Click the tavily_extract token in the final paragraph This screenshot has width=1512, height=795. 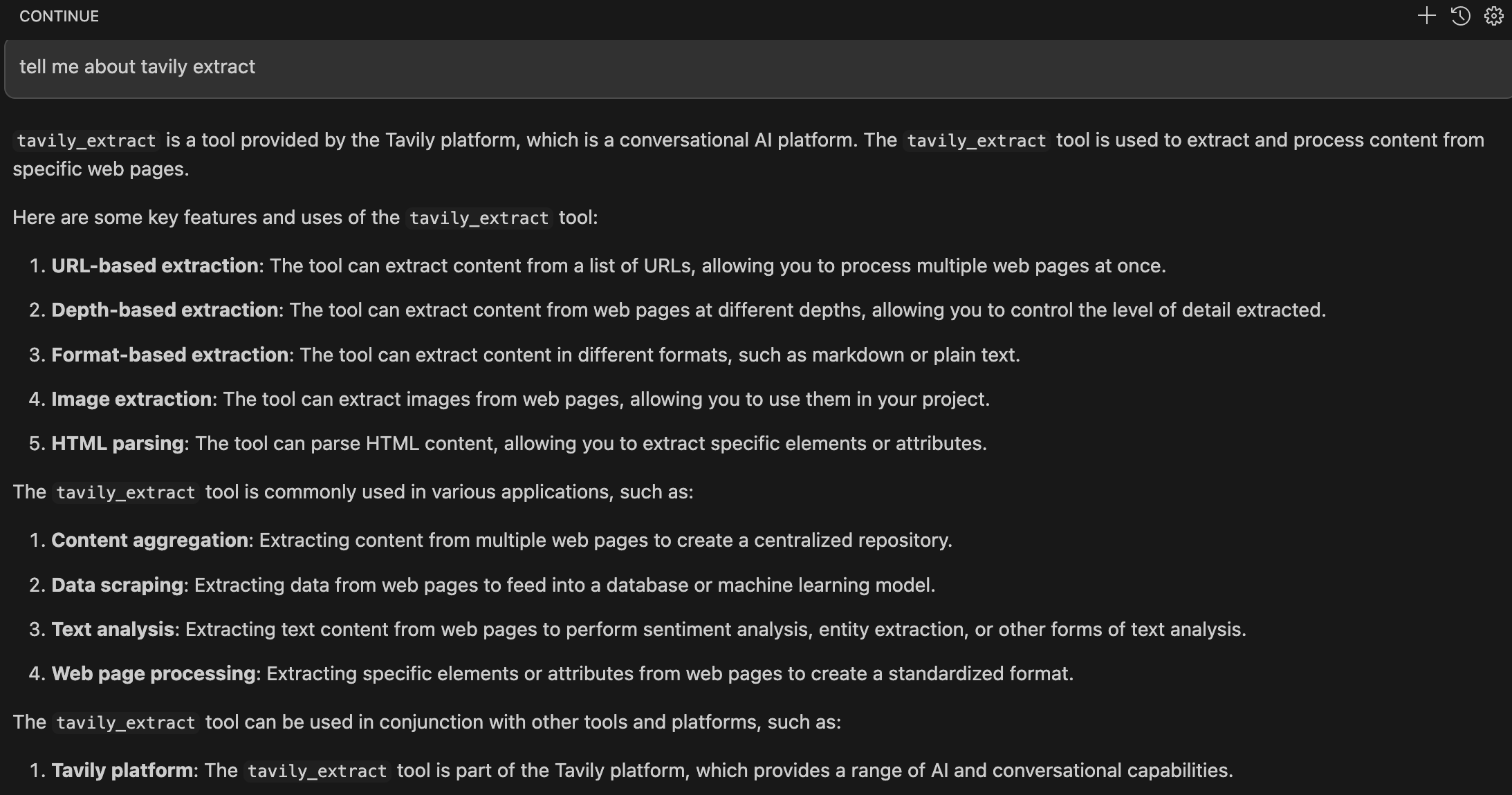click(316, 770)
